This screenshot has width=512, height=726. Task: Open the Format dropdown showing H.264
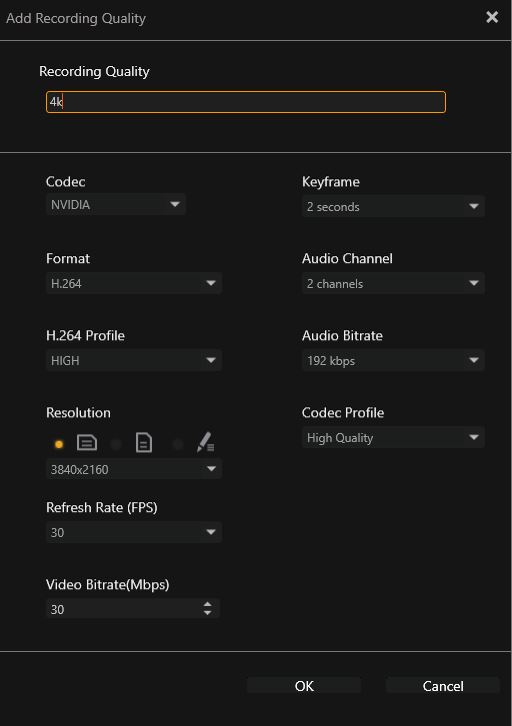(x=134, y=283)
